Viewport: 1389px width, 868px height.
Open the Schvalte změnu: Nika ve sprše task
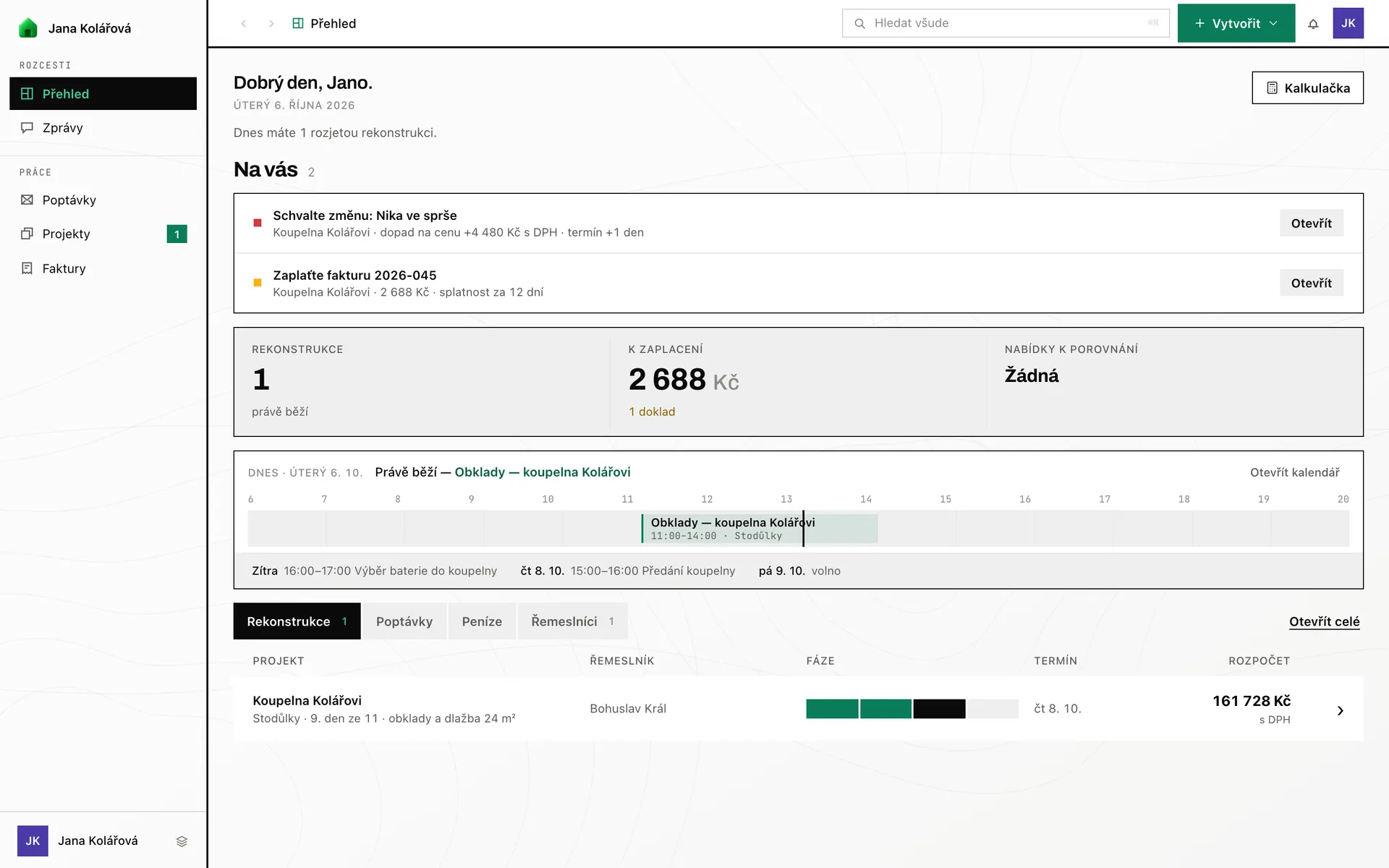[x=1311, y=223]
